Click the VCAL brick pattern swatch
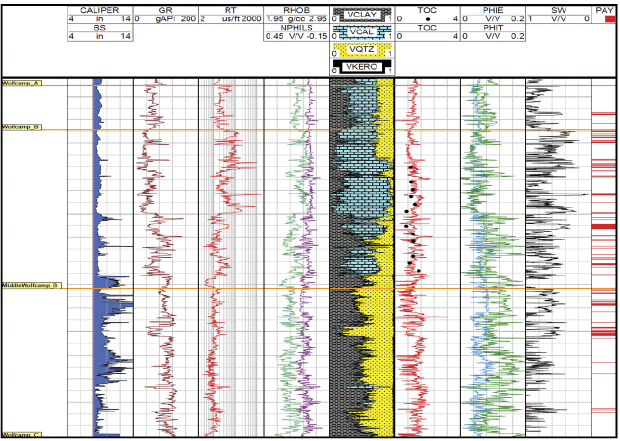The width and height of the screenshot is (620, 441). 362,32
